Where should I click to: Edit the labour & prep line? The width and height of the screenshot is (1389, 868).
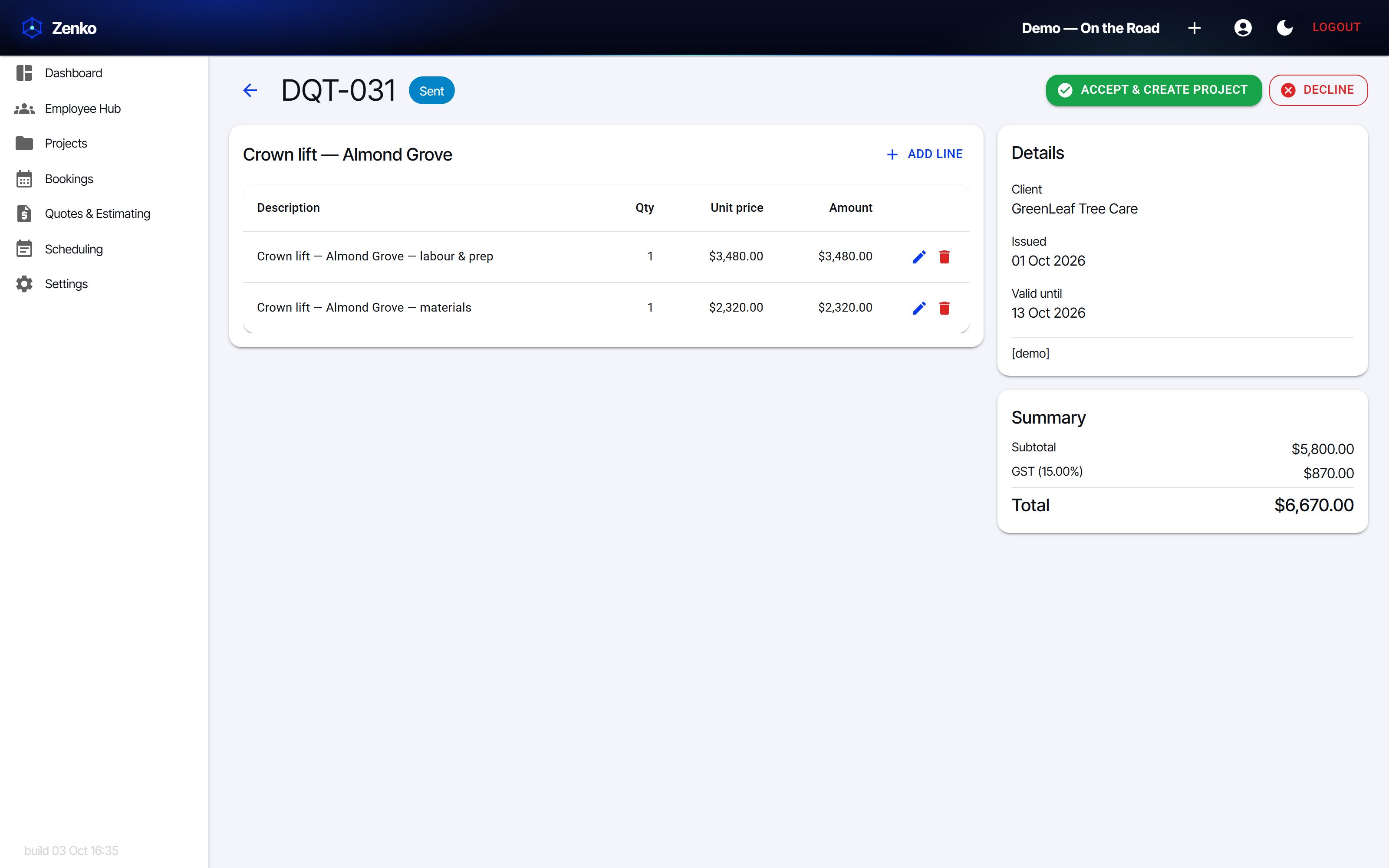coord(919,256)
